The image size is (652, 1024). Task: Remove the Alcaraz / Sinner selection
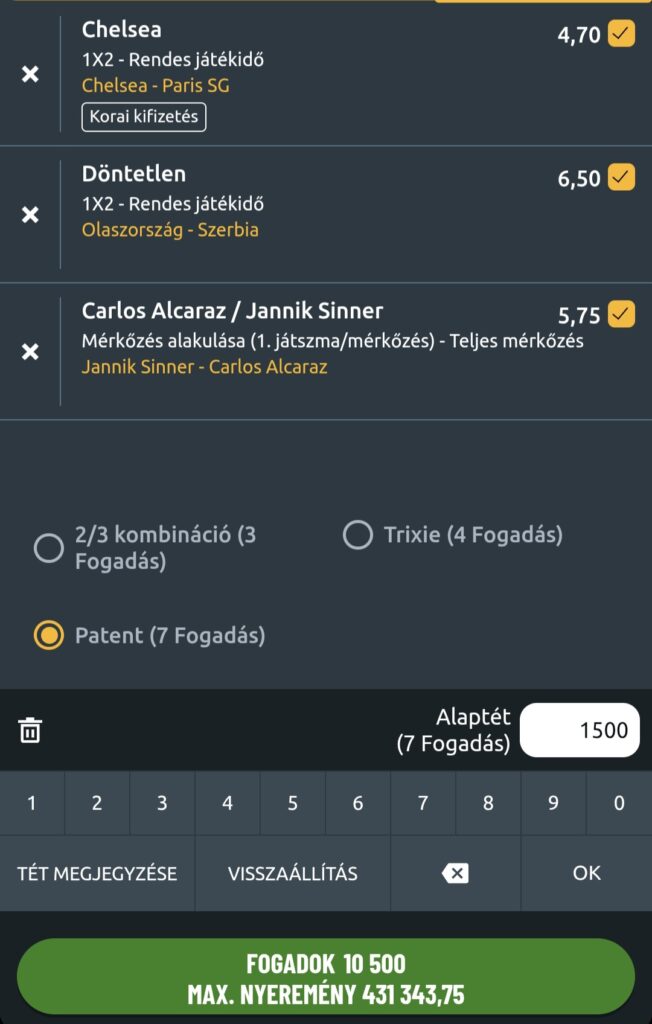(30, 352)
